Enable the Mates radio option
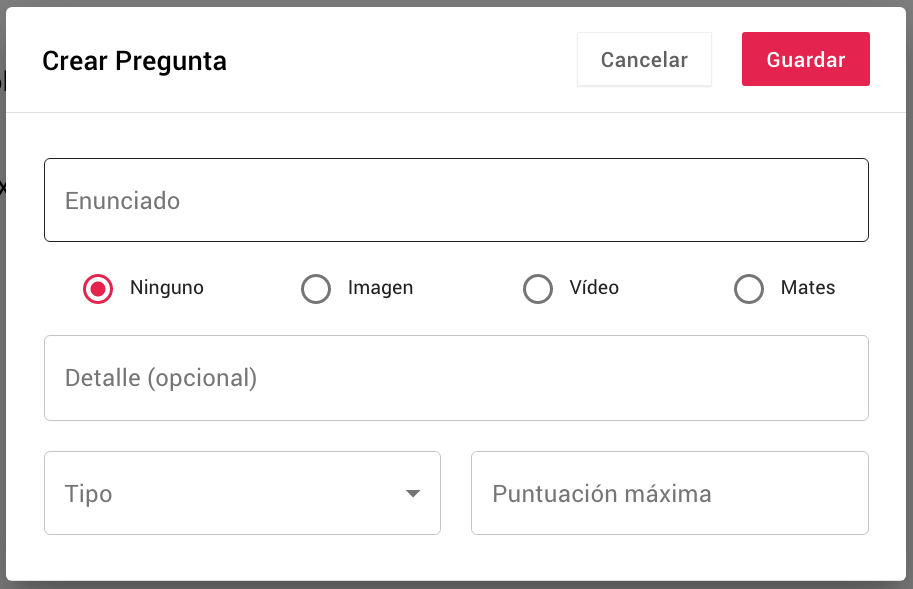This screenshot has width=913, height=589. tap(749, 289)
